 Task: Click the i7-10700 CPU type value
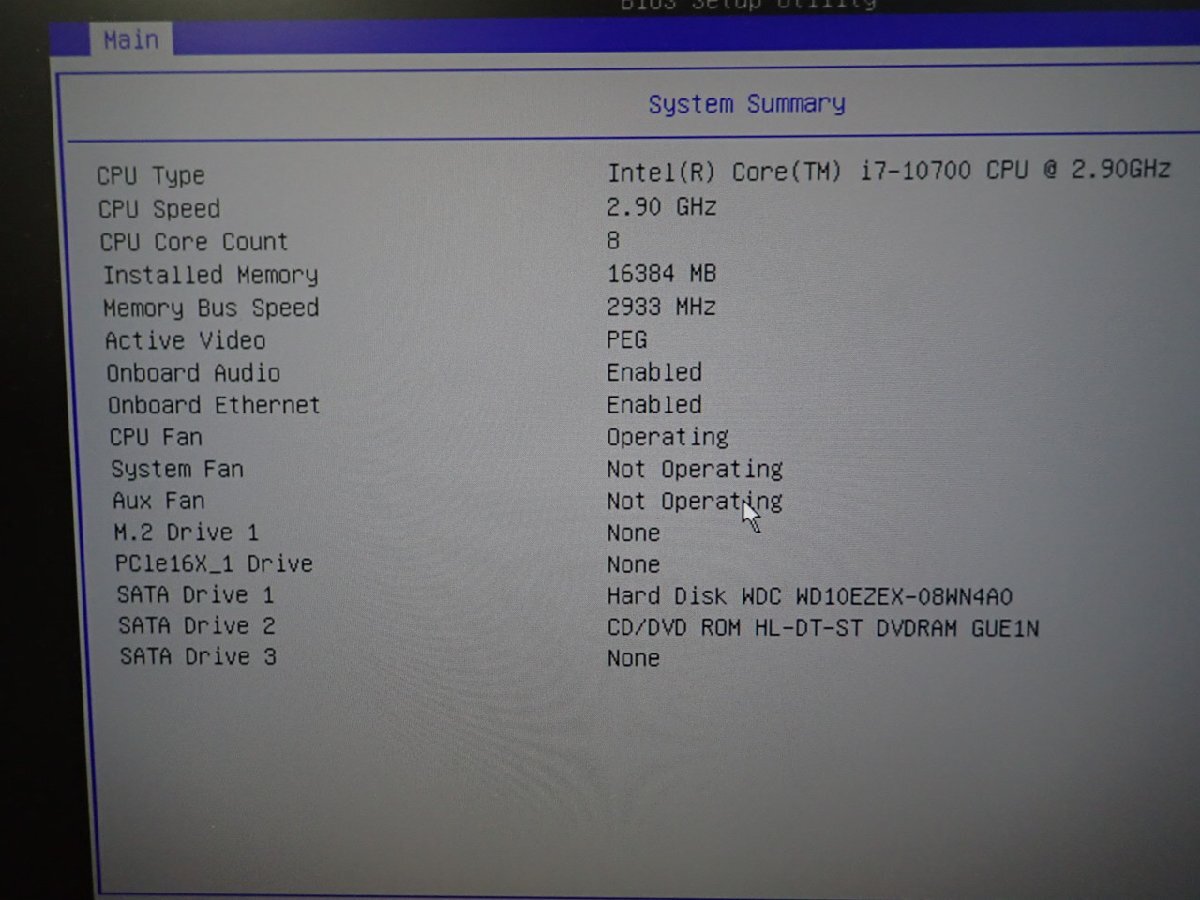(888, 171)
